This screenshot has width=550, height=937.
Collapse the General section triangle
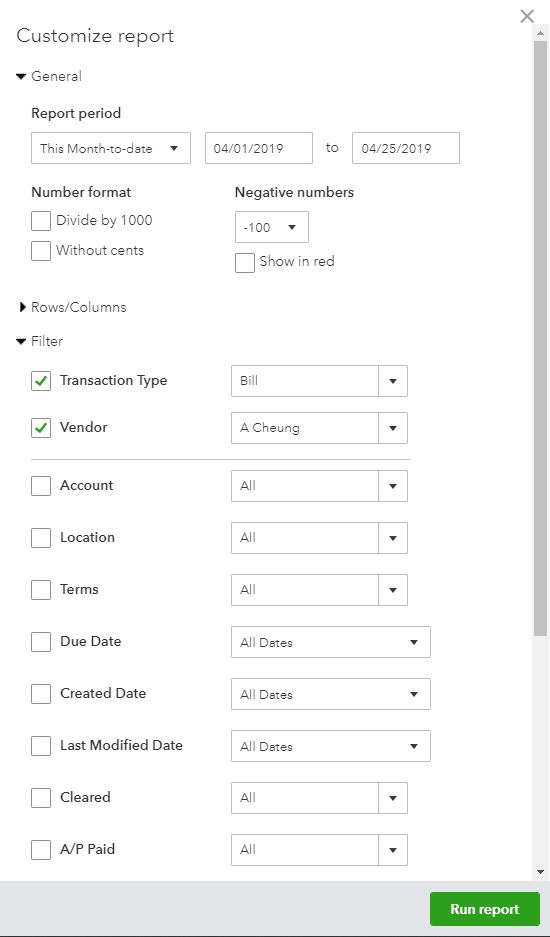tap(22, 76)
